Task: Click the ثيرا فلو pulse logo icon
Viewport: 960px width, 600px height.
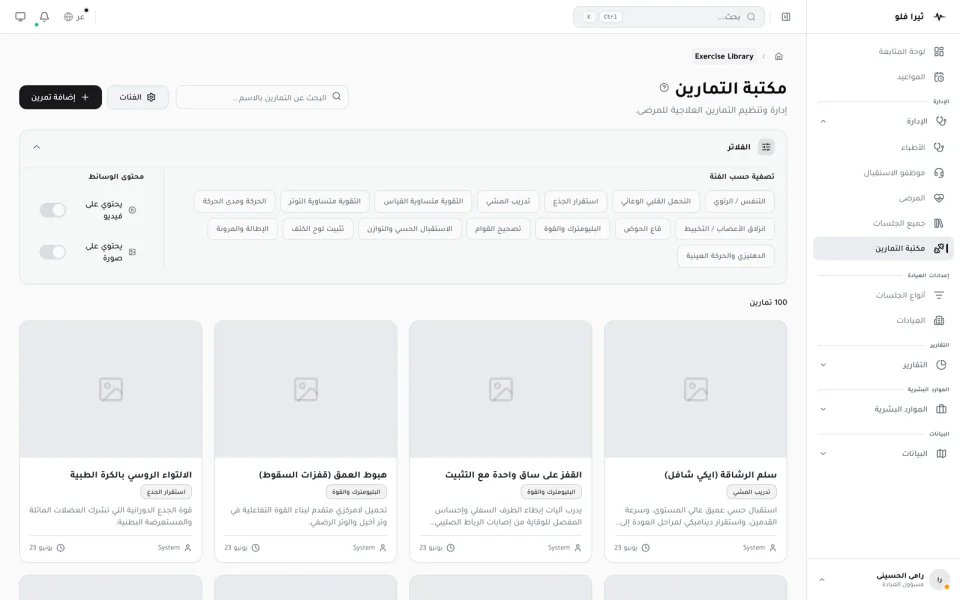Action: 939,17
